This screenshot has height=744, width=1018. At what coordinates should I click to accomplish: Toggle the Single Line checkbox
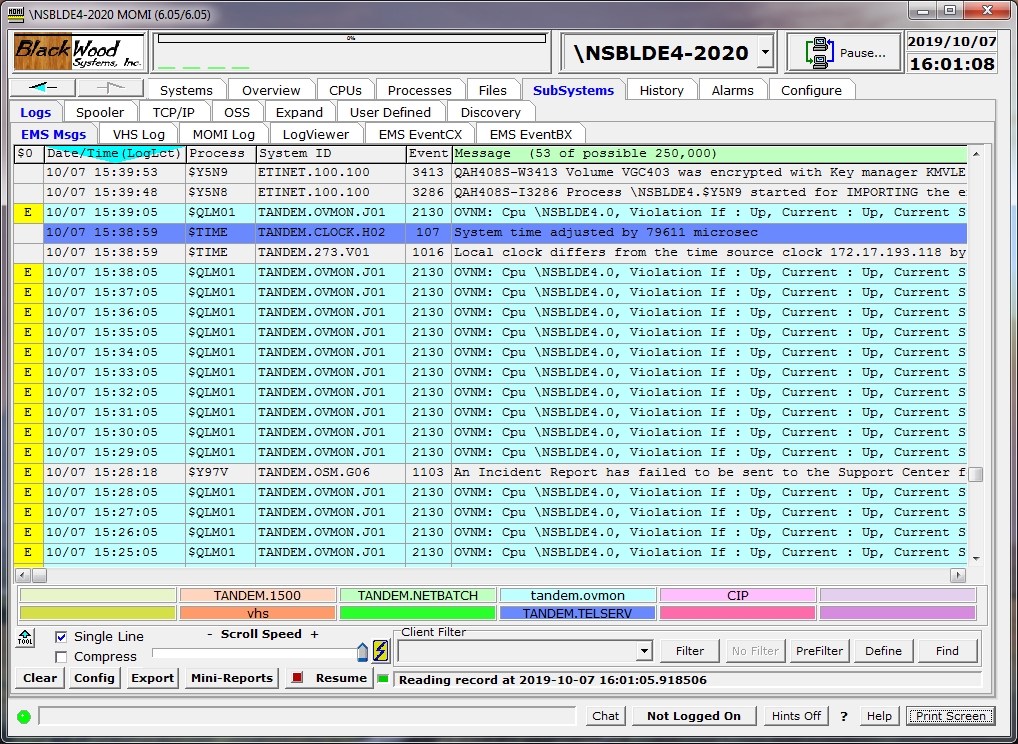62,637
